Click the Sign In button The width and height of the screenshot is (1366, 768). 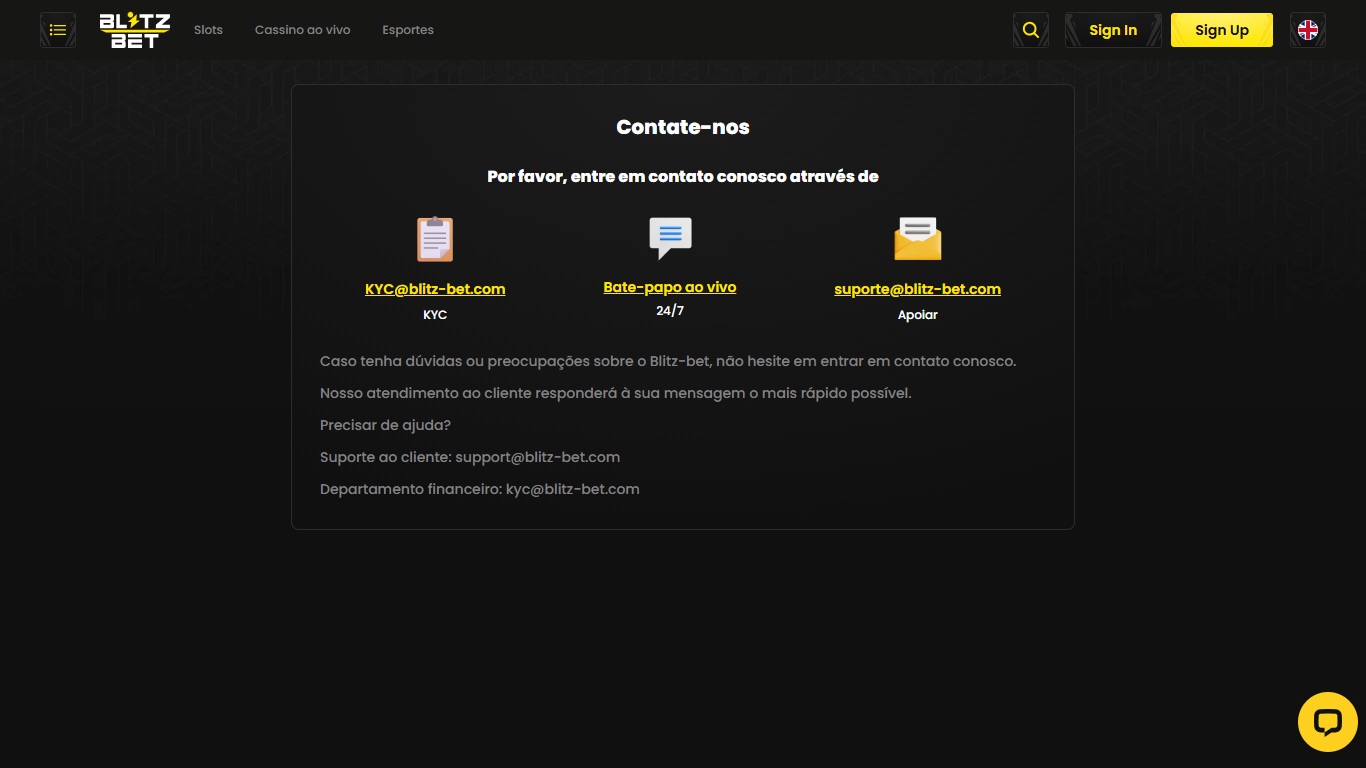pos(1112,30)
